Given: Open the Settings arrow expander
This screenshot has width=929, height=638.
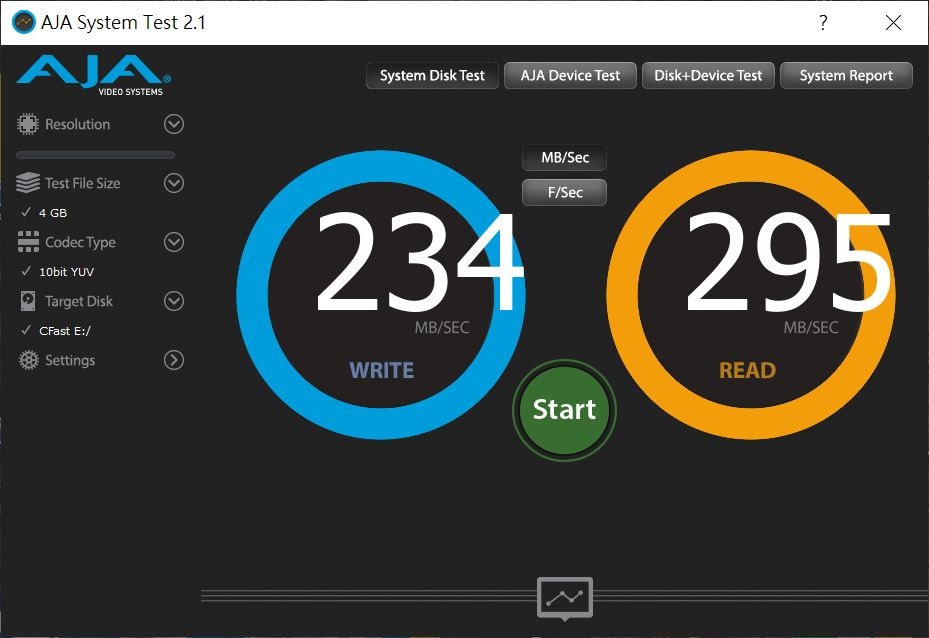Looking at the screenshot, I should point(174,360).
